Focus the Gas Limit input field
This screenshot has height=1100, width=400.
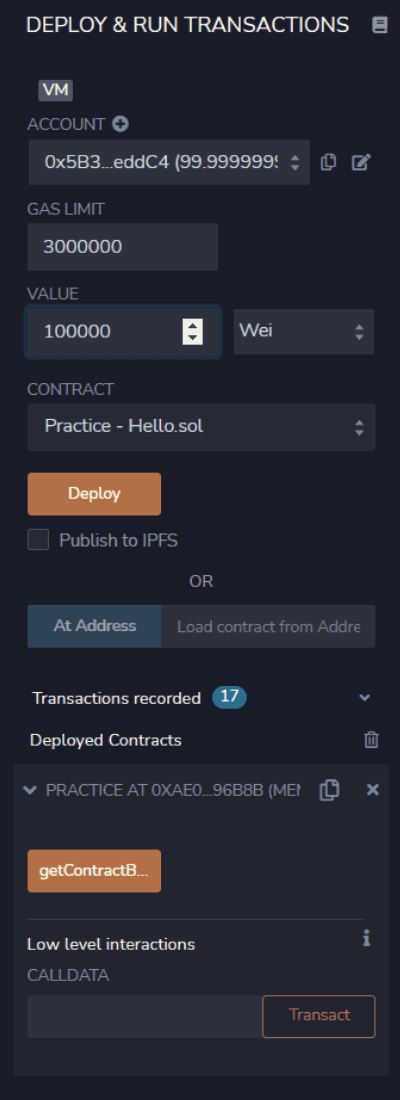point(123,247)
